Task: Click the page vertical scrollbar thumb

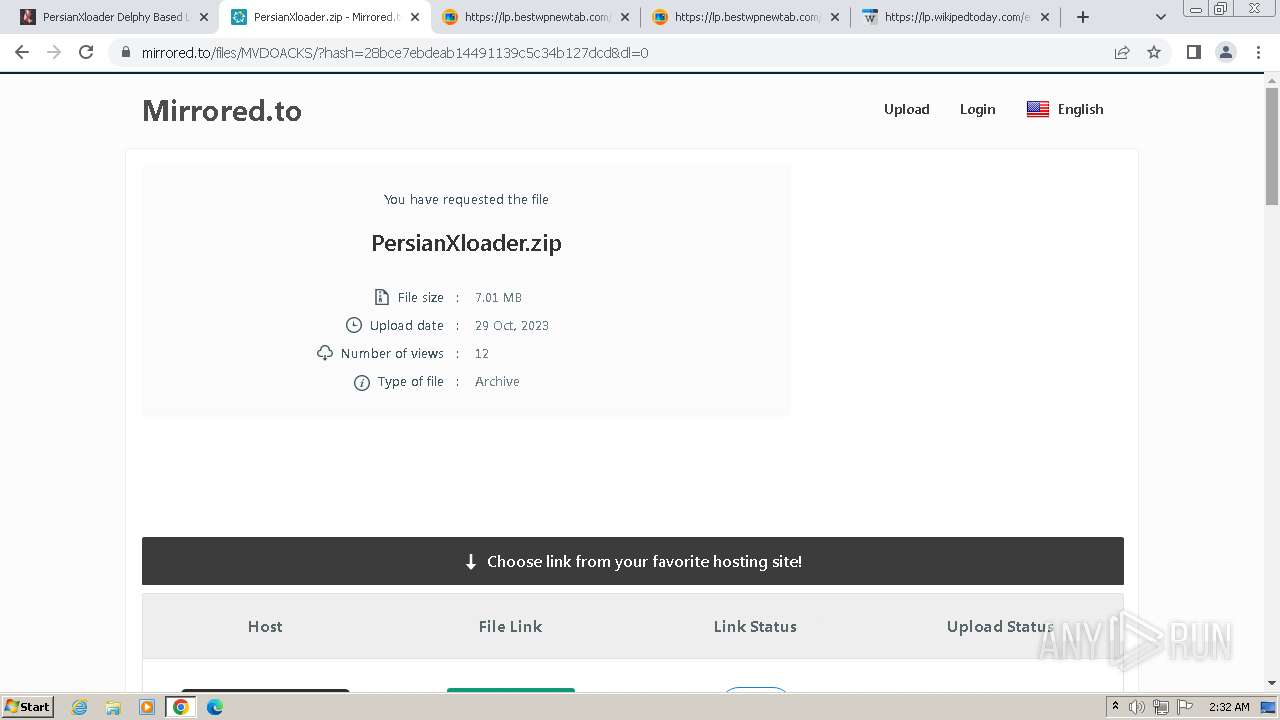Action: [1272, 146]
